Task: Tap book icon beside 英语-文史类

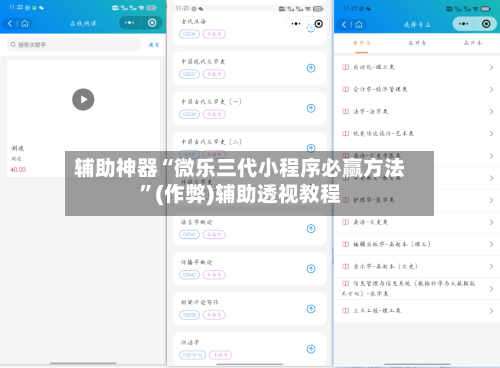Action: [346, 222]
